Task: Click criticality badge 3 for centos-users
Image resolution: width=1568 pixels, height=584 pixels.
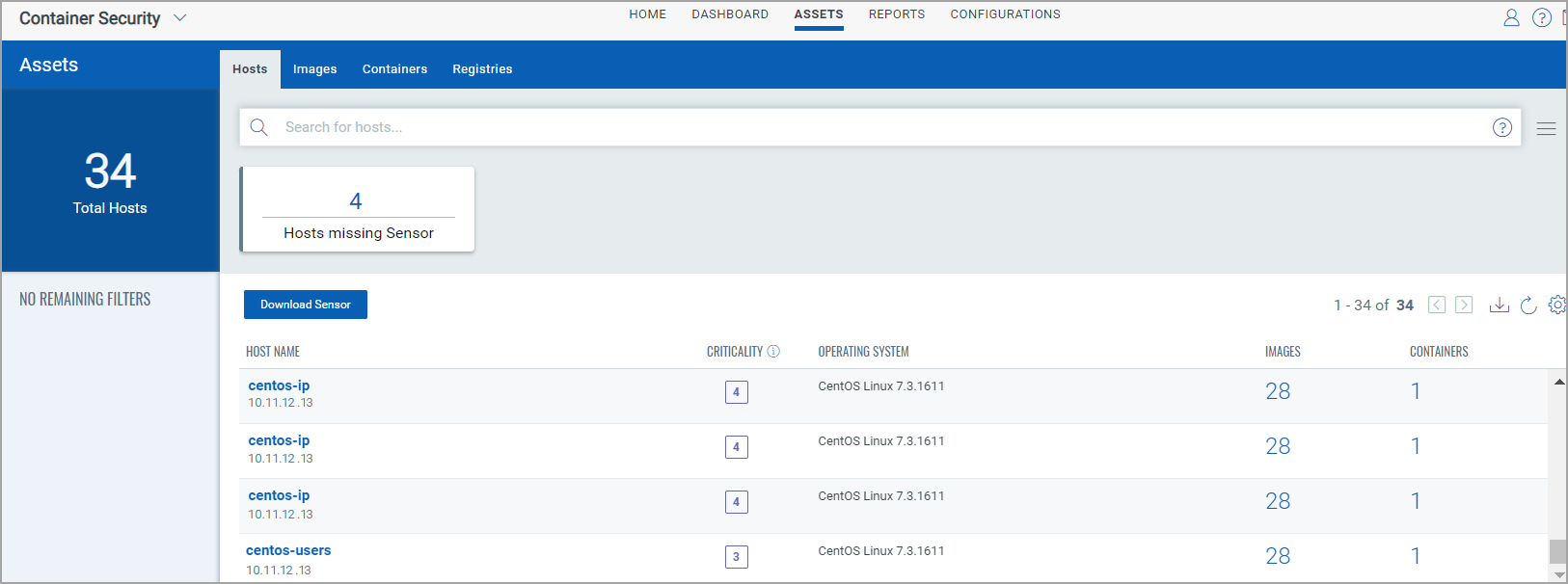Action: tap(737, 557)
